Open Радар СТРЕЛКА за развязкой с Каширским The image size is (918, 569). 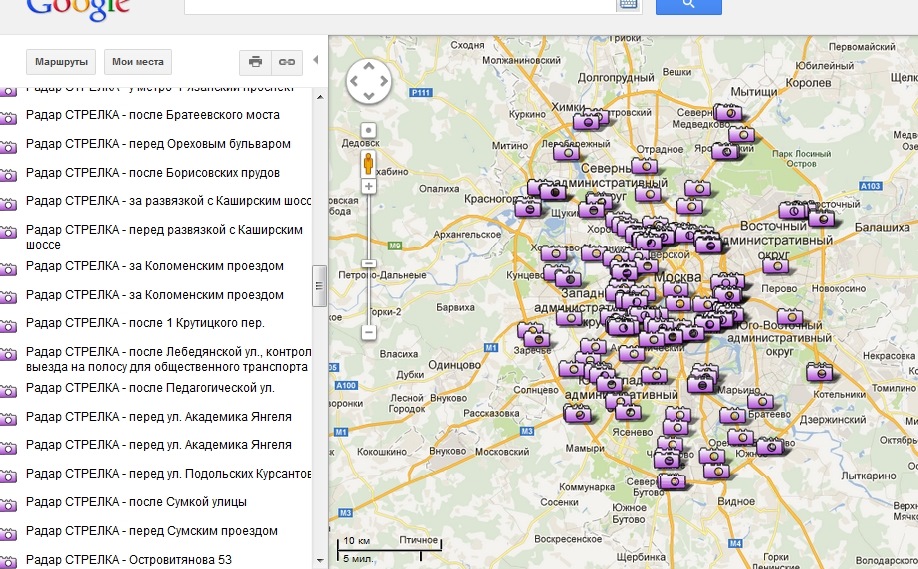169,201
